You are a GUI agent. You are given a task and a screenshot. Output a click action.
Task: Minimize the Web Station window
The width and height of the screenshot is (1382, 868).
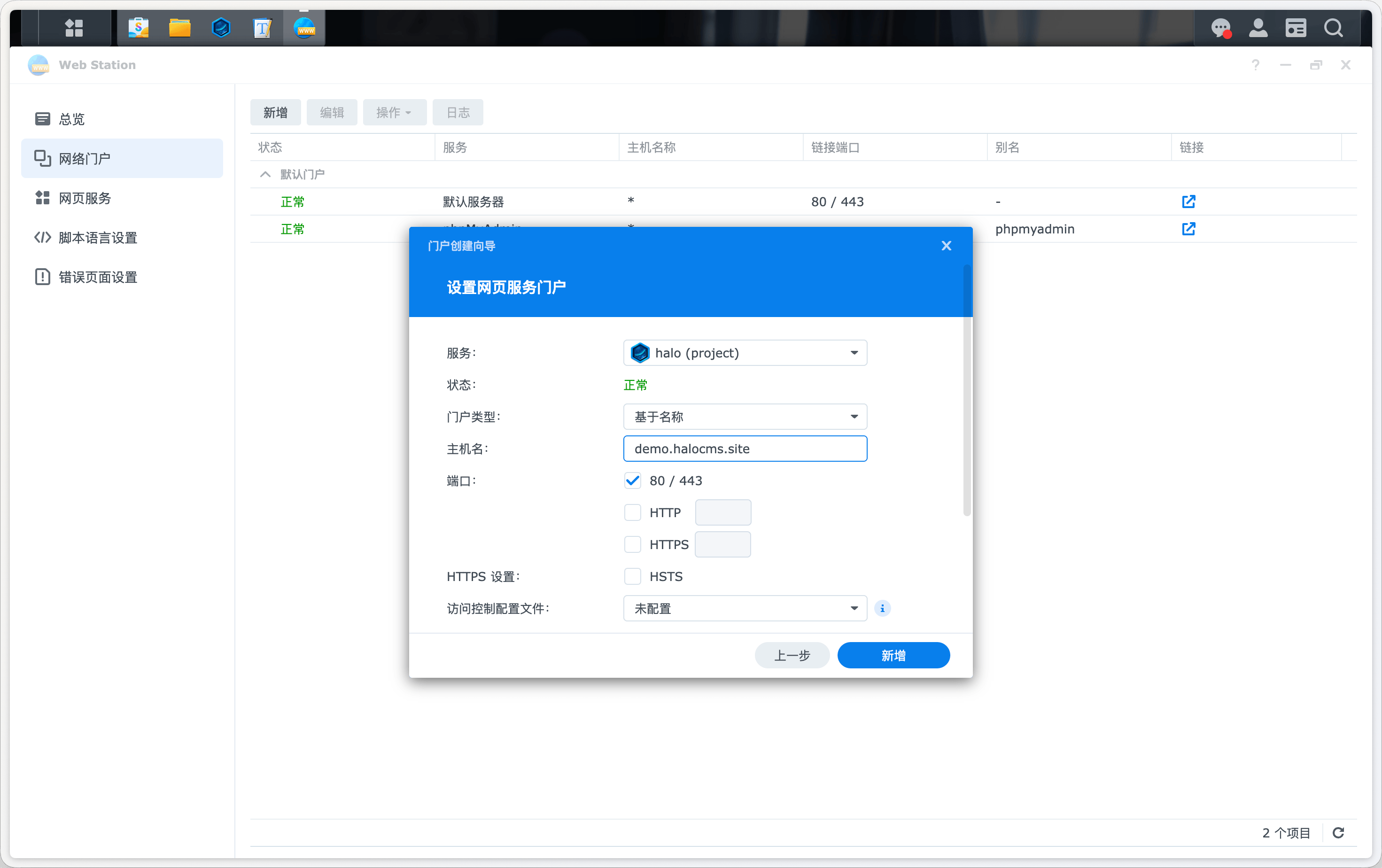(1286, 65)
